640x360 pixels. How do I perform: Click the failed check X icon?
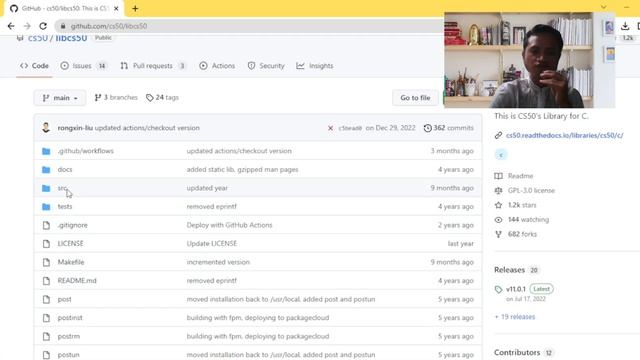click(330, 128)
